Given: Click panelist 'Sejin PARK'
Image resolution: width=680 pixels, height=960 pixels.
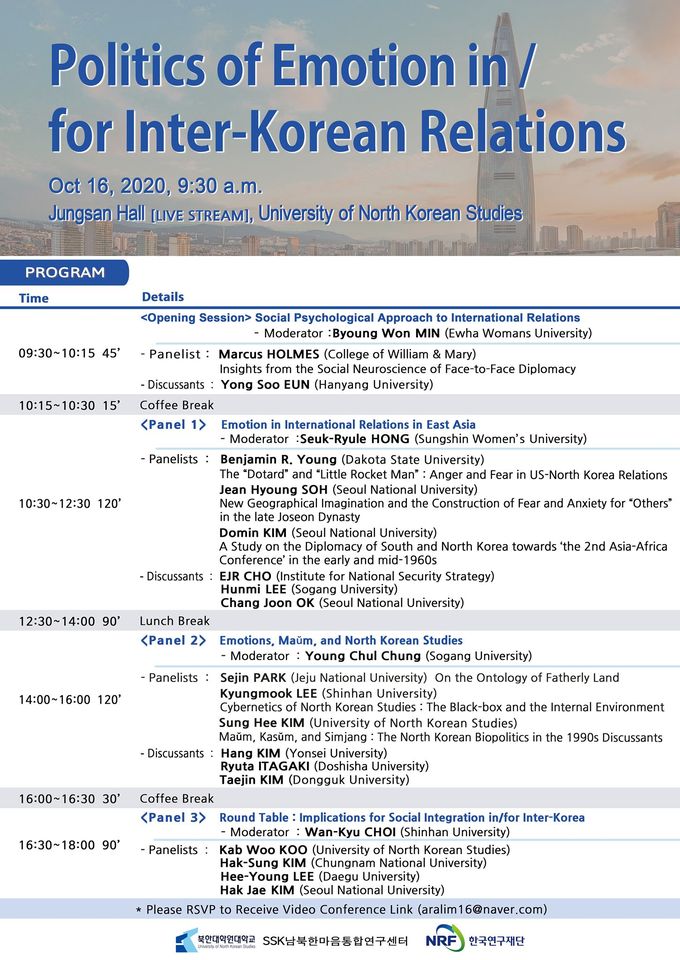Looking at the screenshot, I should tap(253, 678).
